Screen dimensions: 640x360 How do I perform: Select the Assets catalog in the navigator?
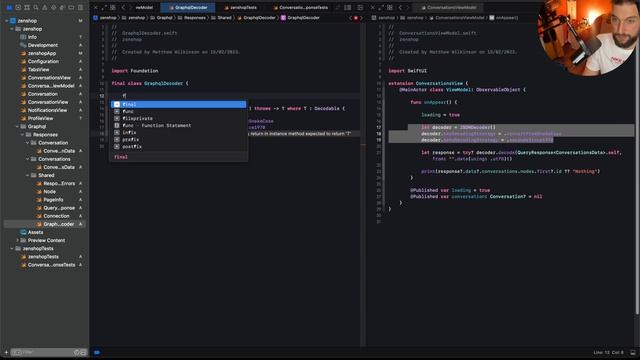click(36, 232)
